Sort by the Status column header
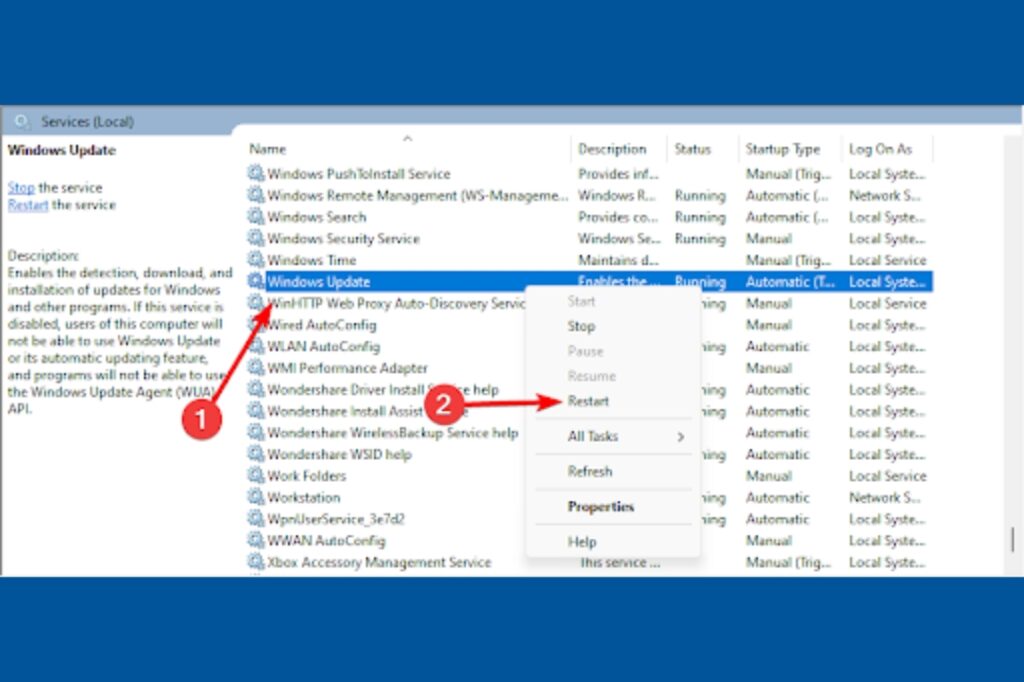Screen dimensions: 1024x682 692,149
